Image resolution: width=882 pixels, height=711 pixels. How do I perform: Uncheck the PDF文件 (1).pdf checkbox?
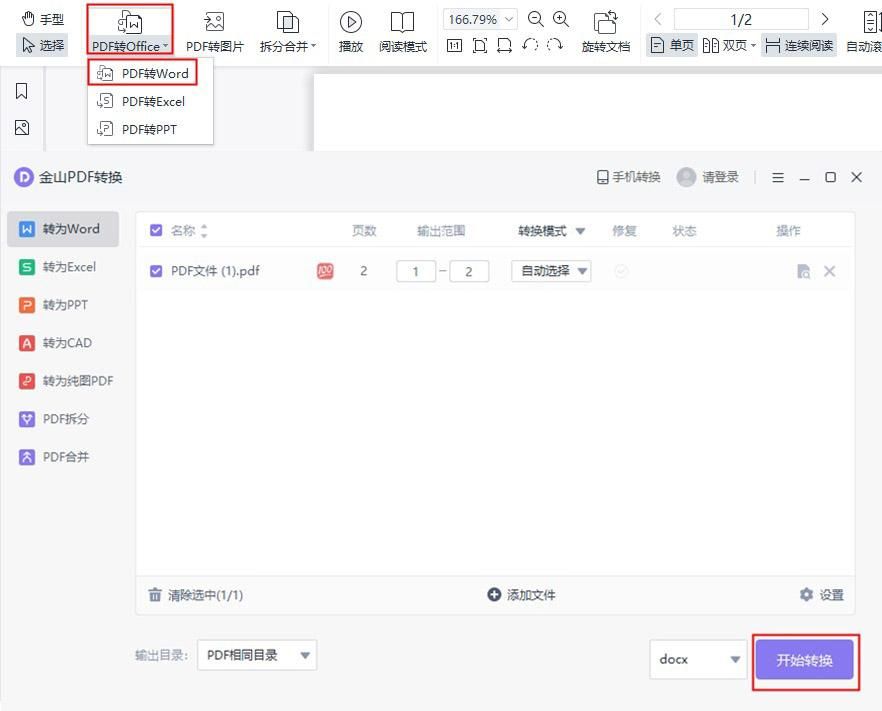tap(156, 271)
